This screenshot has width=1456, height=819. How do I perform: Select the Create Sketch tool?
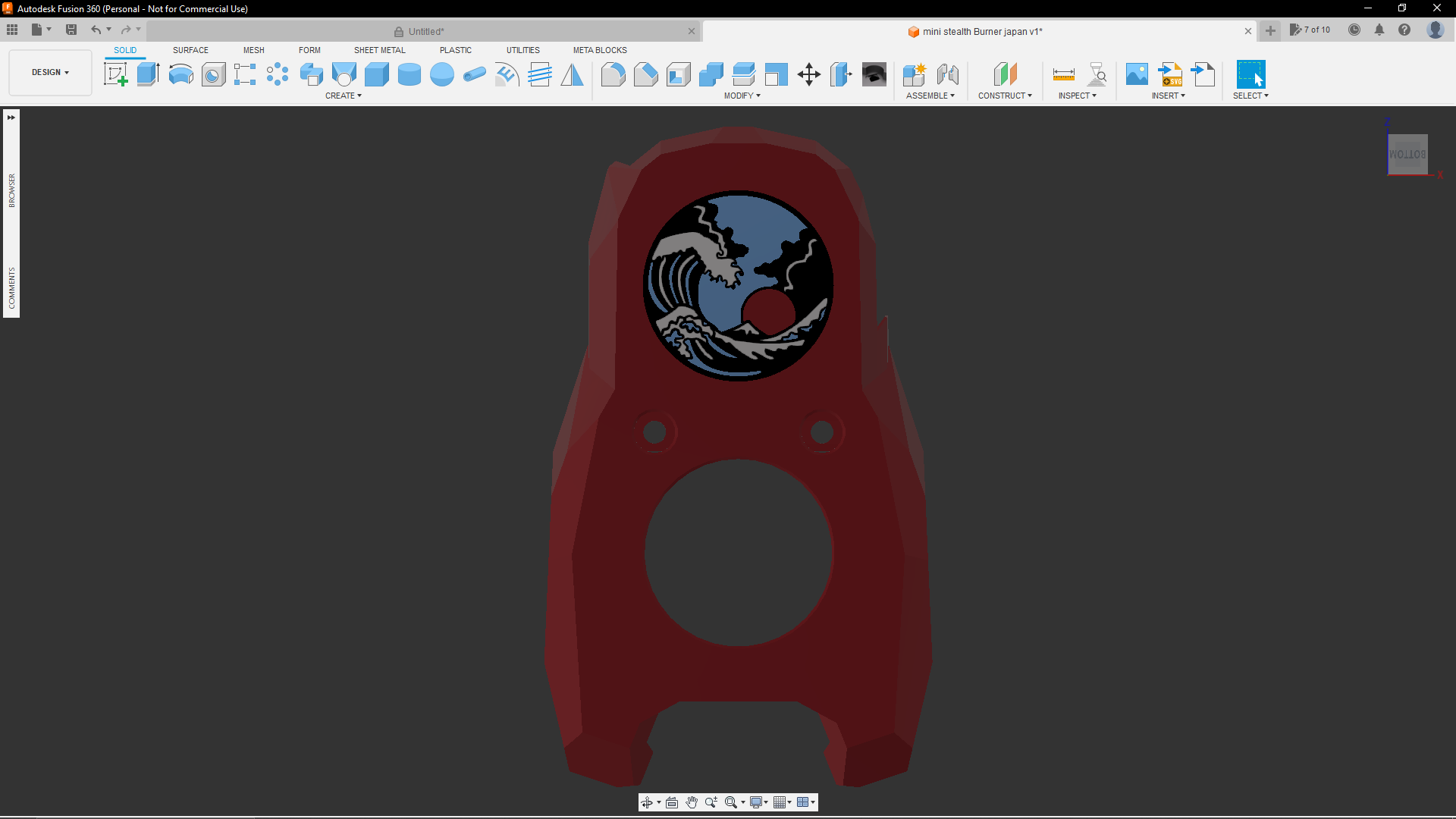(115, 74)
